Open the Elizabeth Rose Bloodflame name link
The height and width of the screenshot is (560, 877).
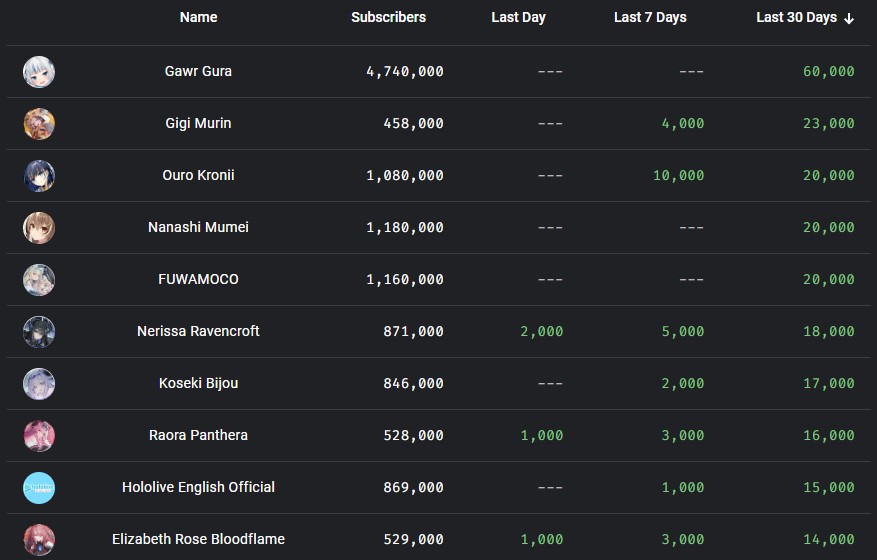tap(198, 539)
